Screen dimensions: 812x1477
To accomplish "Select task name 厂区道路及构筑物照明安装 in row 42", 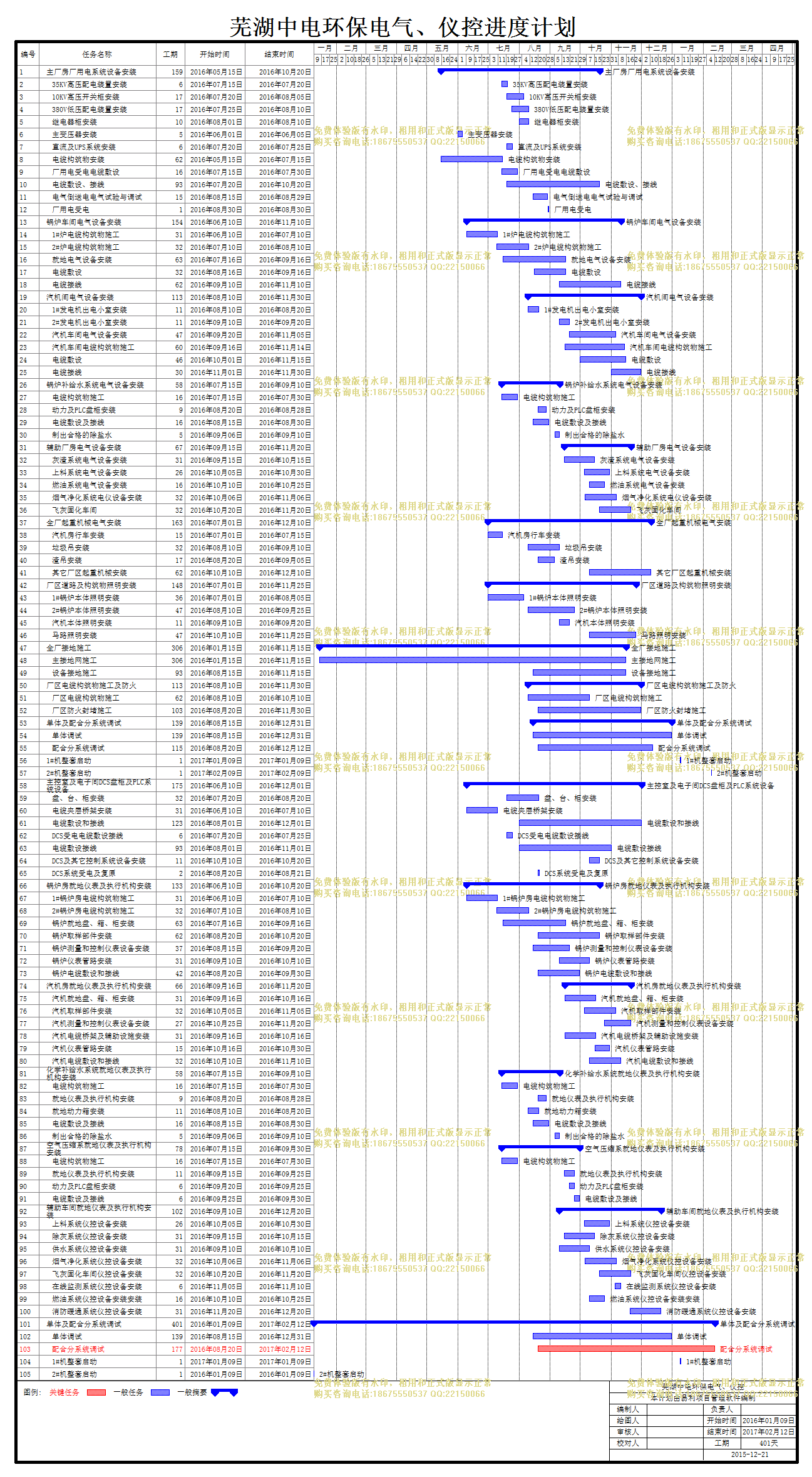I will [x=91, y=585].
